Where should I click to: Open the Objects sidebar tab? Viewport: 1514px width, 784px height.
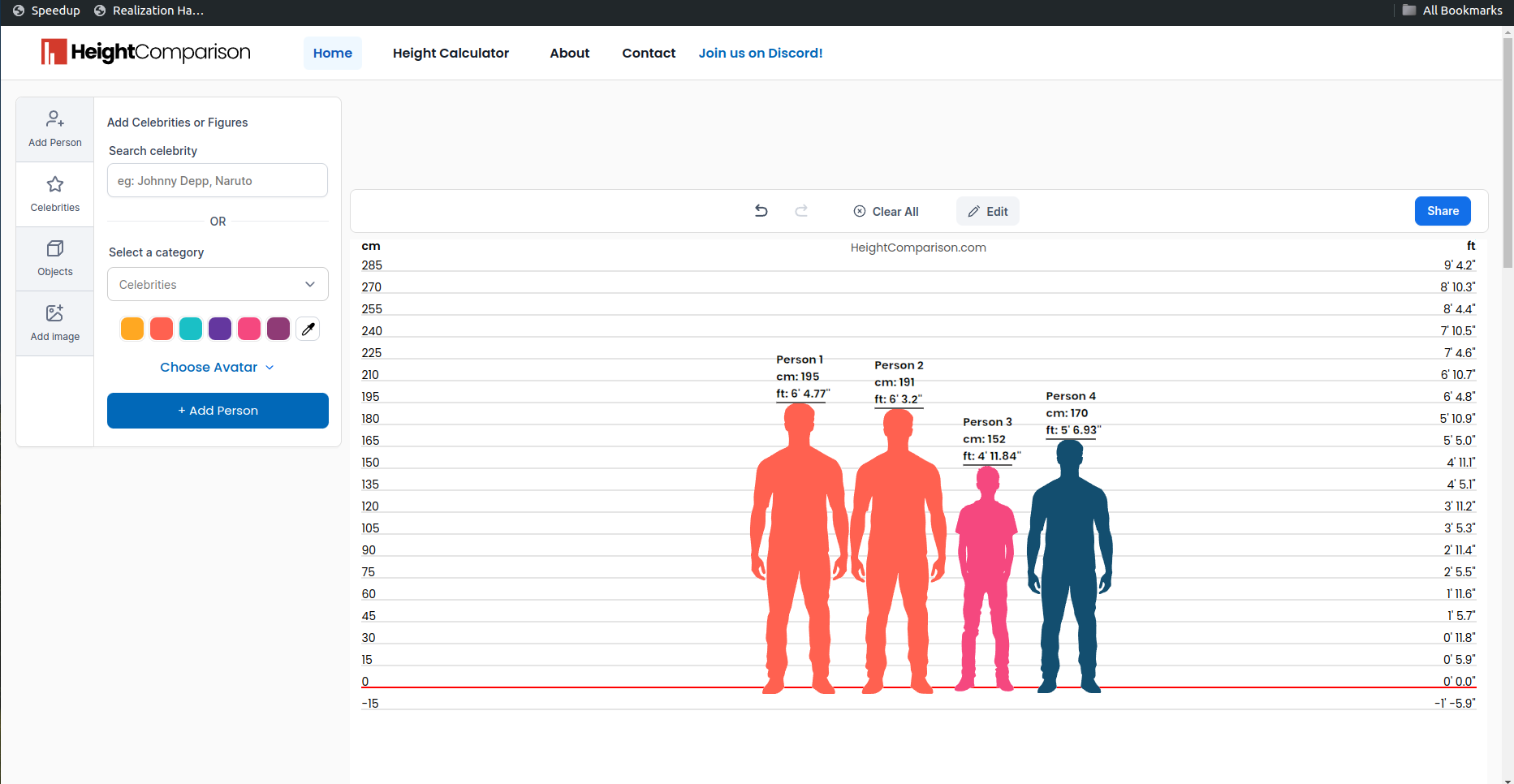(55, 259)
